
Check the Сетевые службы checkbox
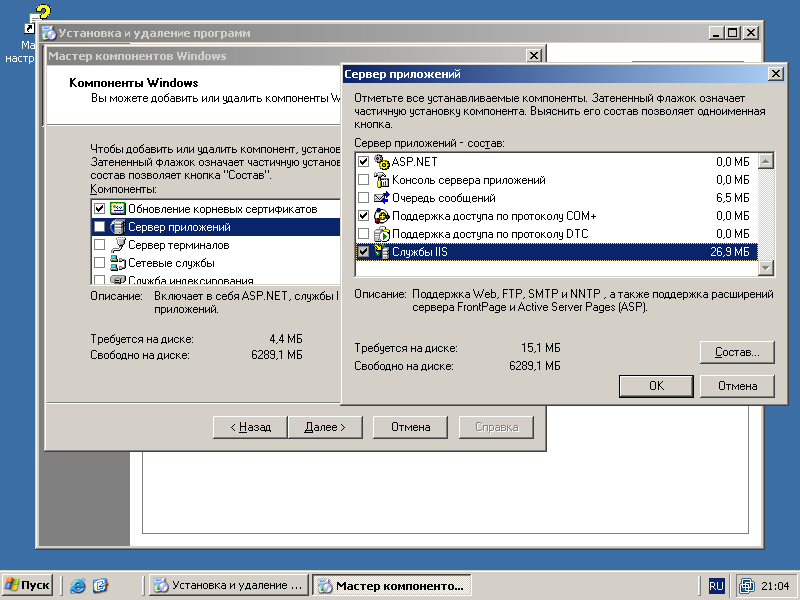[x=99, y=263]
